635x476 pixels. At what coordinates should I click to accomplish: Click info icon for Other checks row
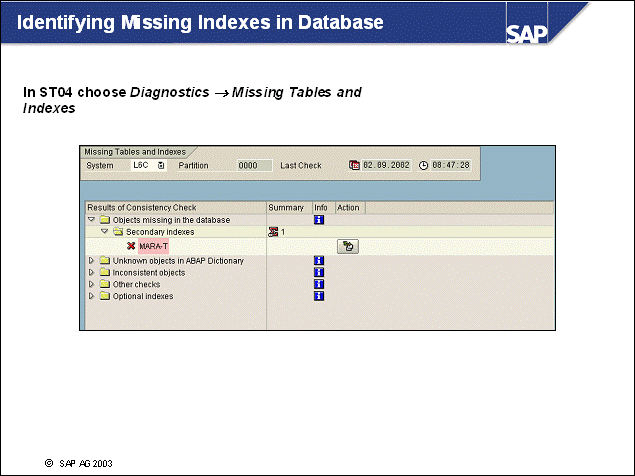(319, 284)
